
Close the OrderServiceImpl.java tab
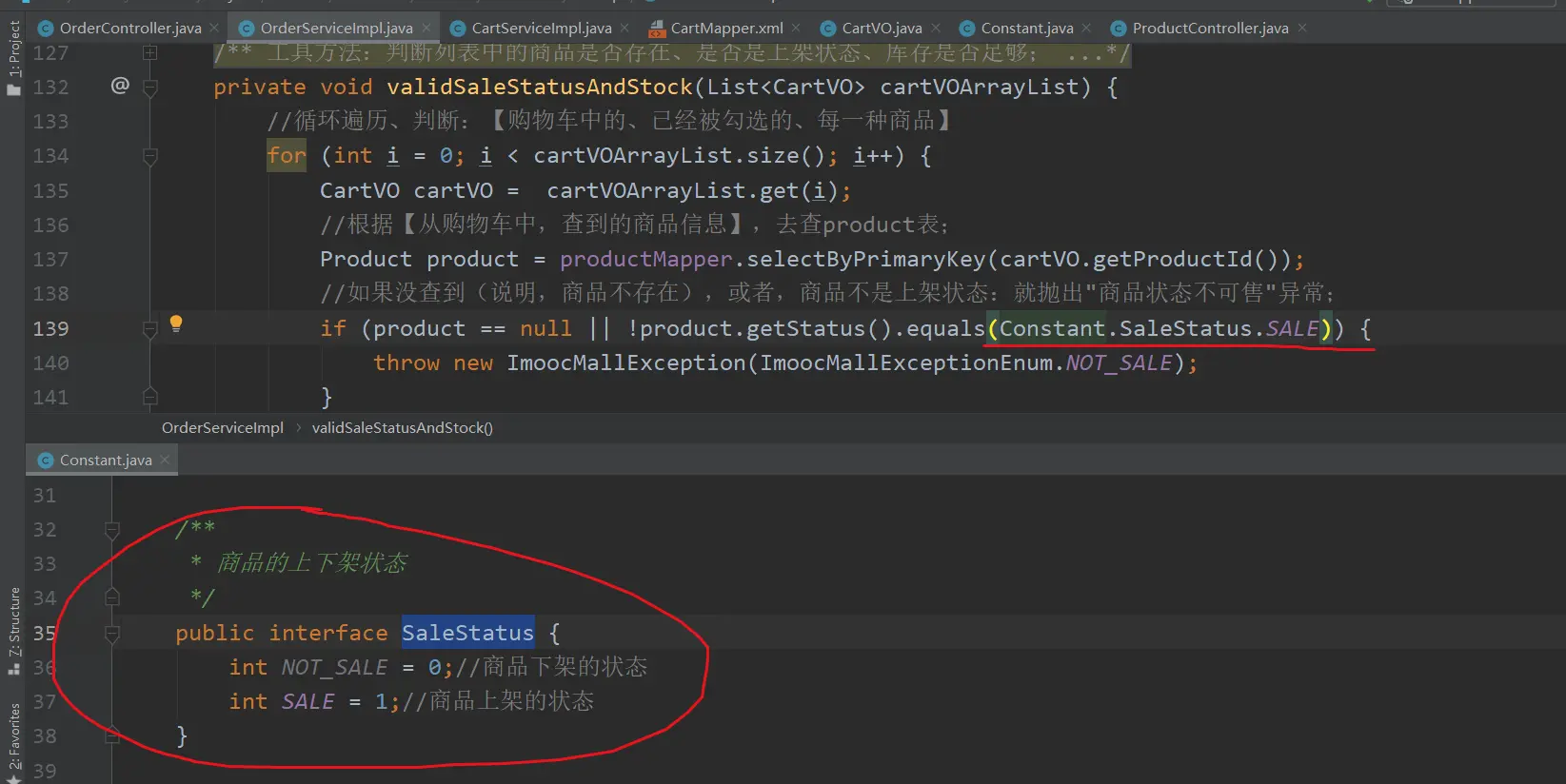(x=426, y=29)
